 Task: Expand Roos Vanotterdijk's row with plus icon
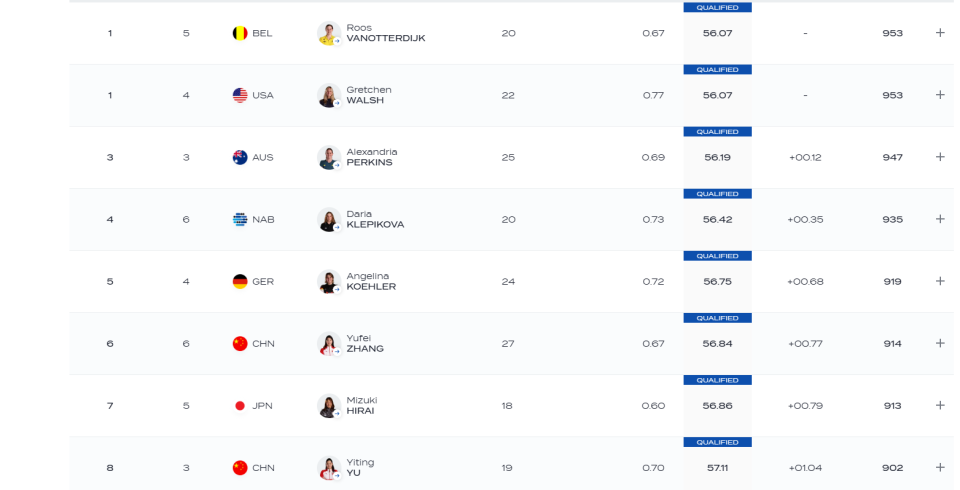click(940, 33)
